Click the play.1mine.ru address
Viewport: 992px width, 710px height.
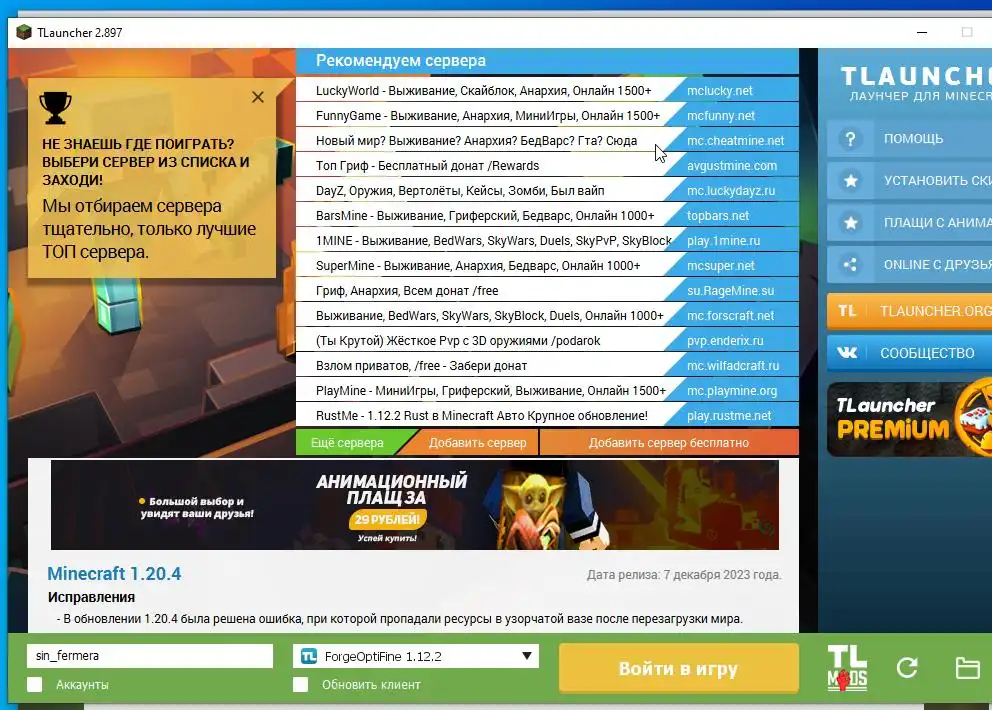pos(723,240)
